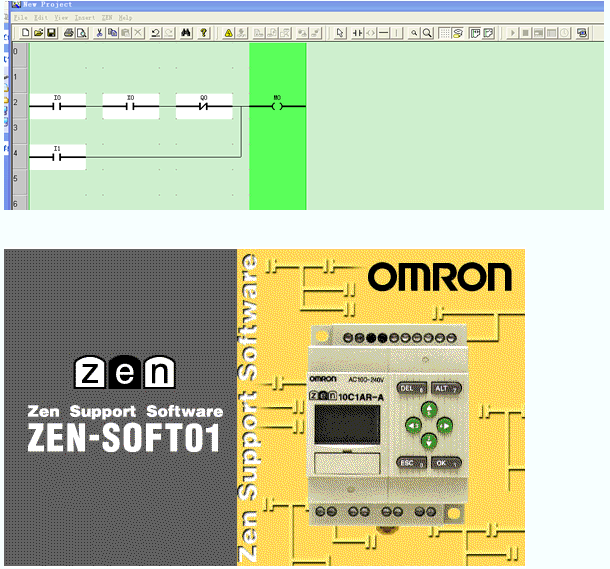Click the New file toolbar icon
This screenshot has height=569, width=610.
click(25, 33)
